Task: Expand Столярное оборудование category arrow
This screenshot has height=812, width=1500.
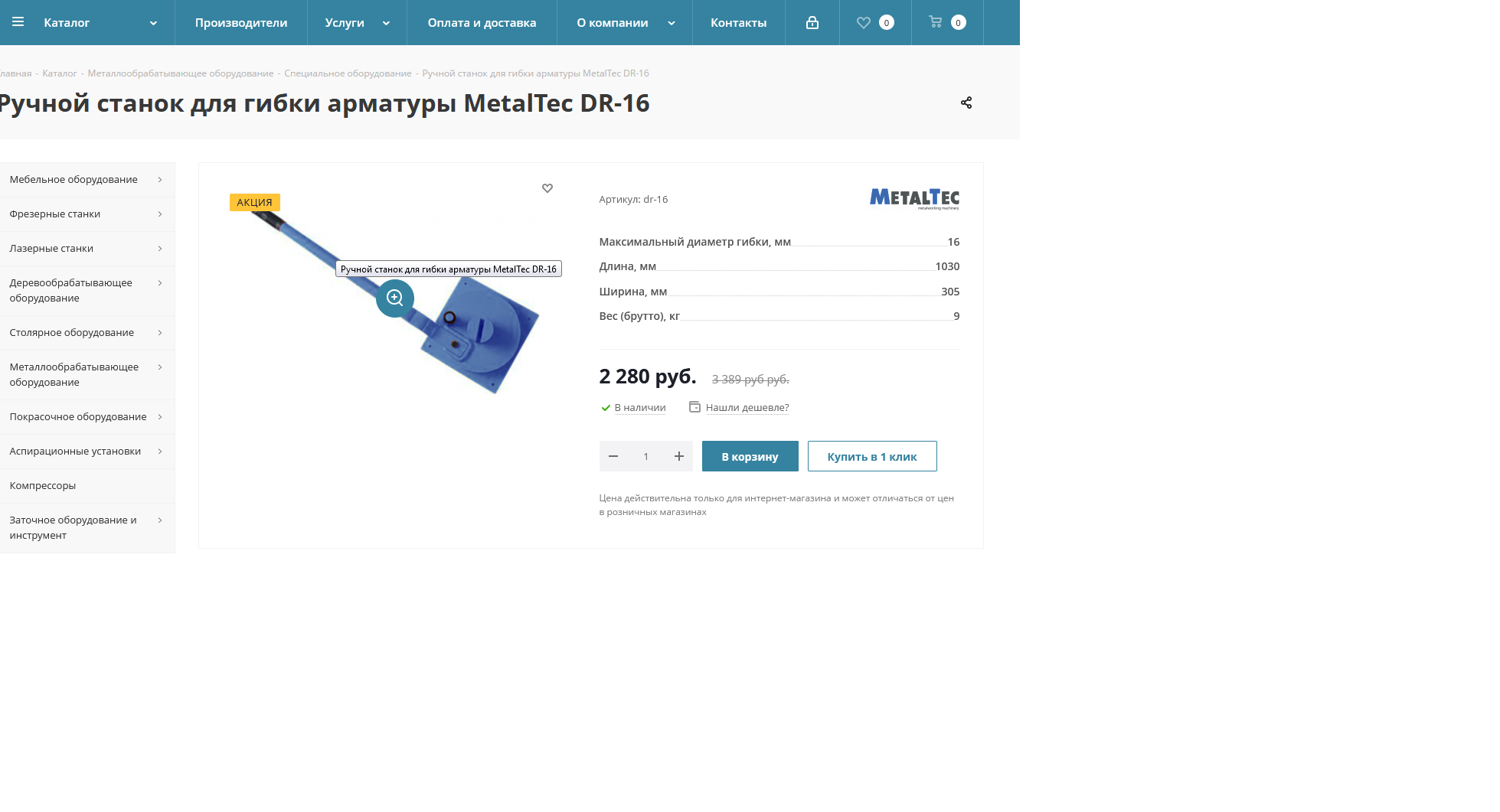Action: (x=160, y=333)
